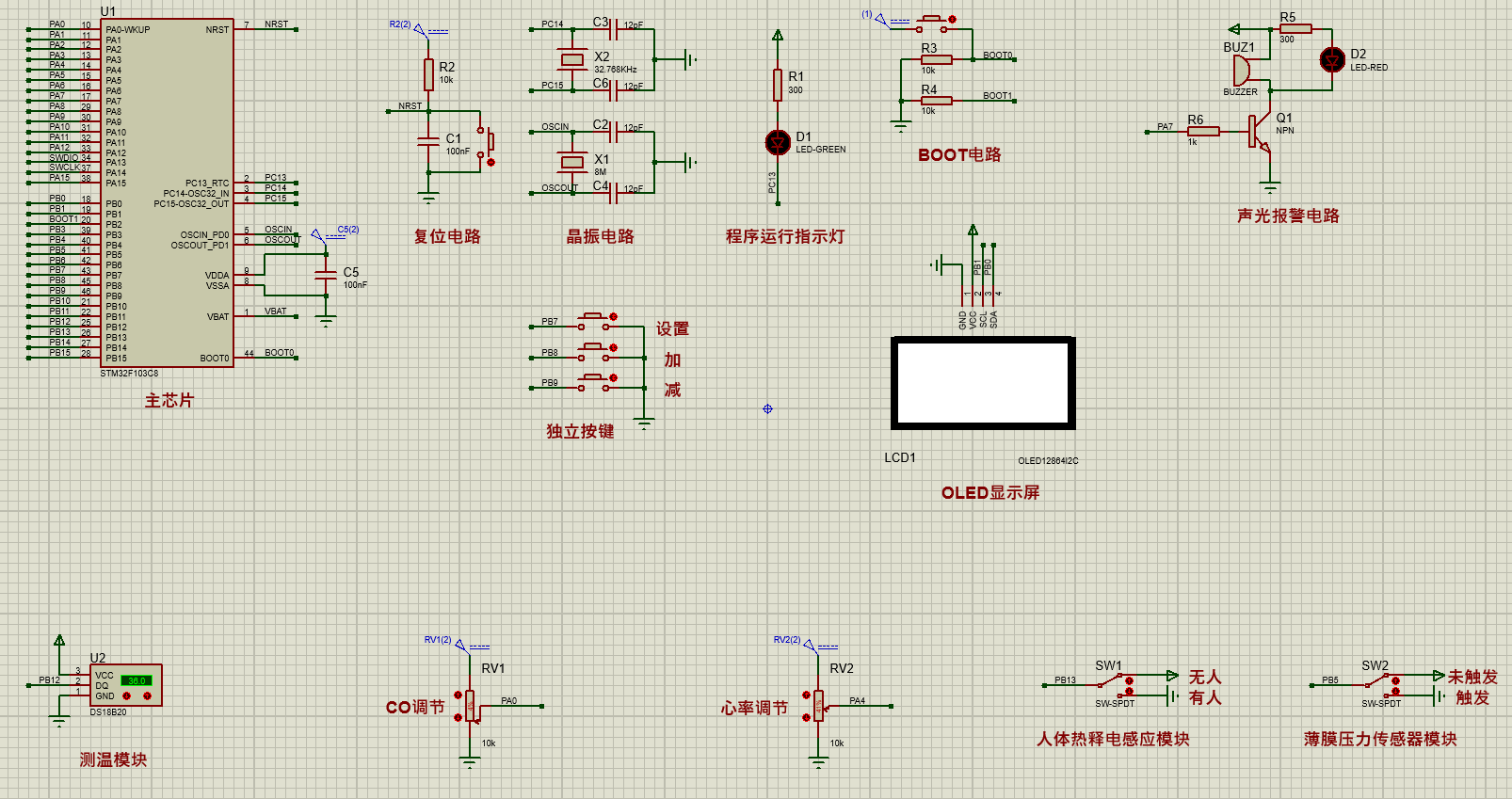The width and height of the screenshot is (1512, 799).
Task: Select the U1 STM32F103C8 chip body
Action: pos(168,192)
